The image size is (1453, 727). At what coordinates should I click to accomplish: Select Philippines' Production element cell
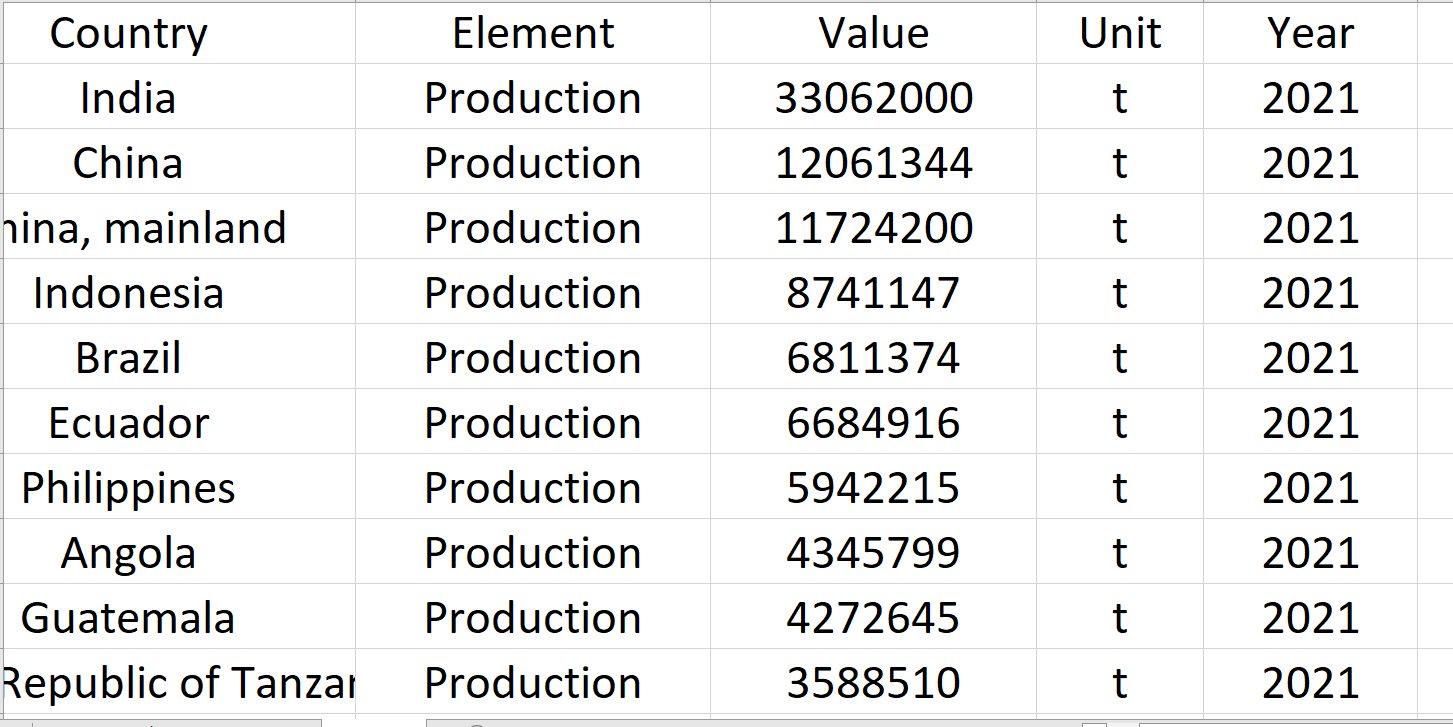point(533,487)
